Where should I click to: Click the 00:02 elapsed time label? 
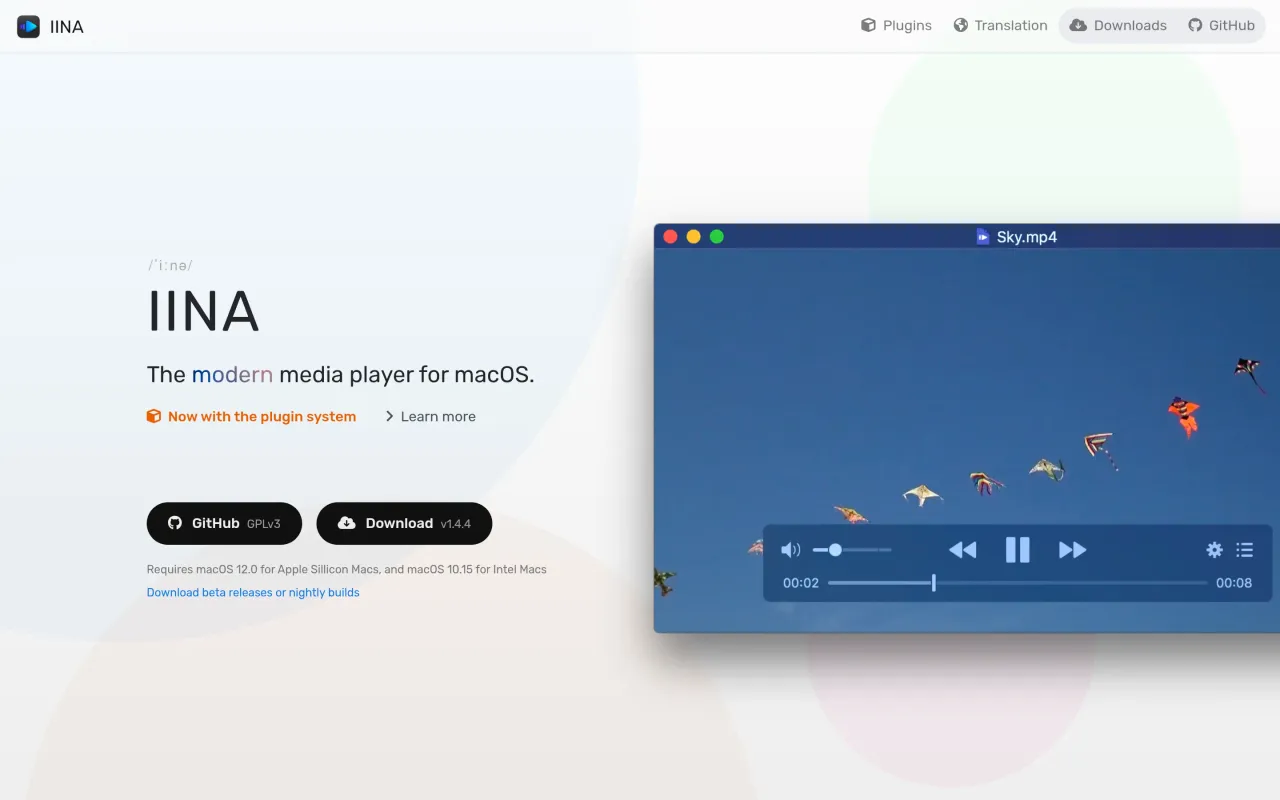(801, 583)
